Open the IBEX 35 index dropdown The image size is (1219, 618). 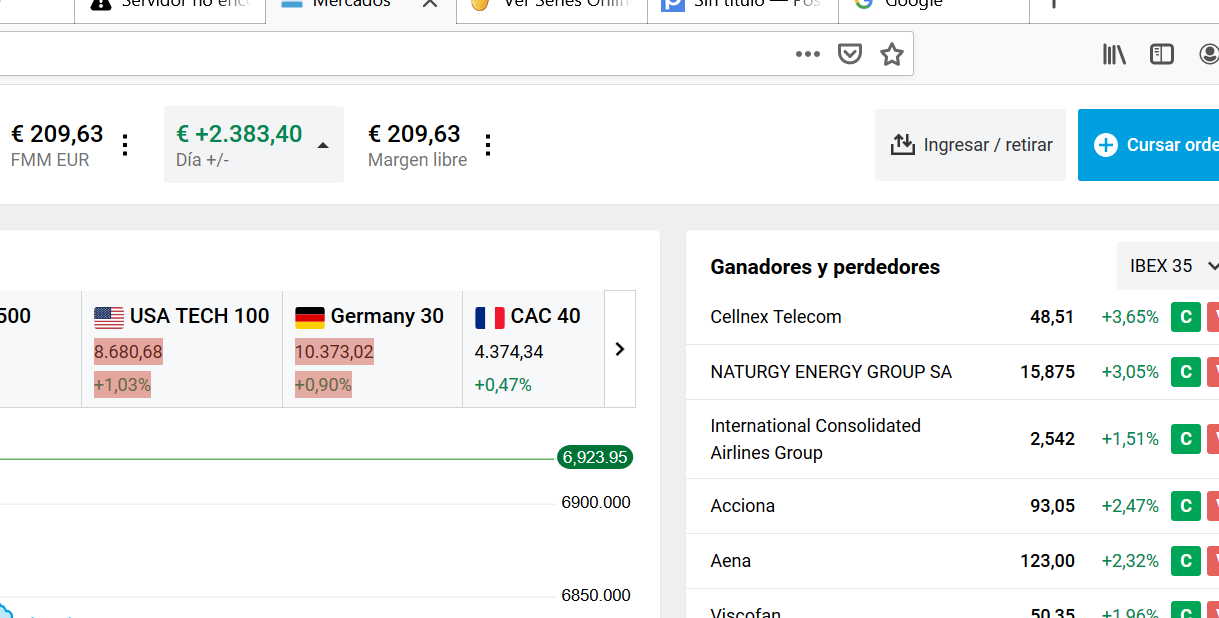point(1169,266)
